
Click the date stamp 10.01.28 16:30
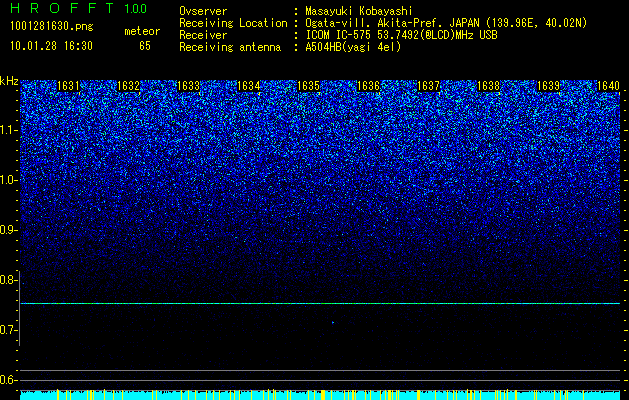tap(51, 46)
